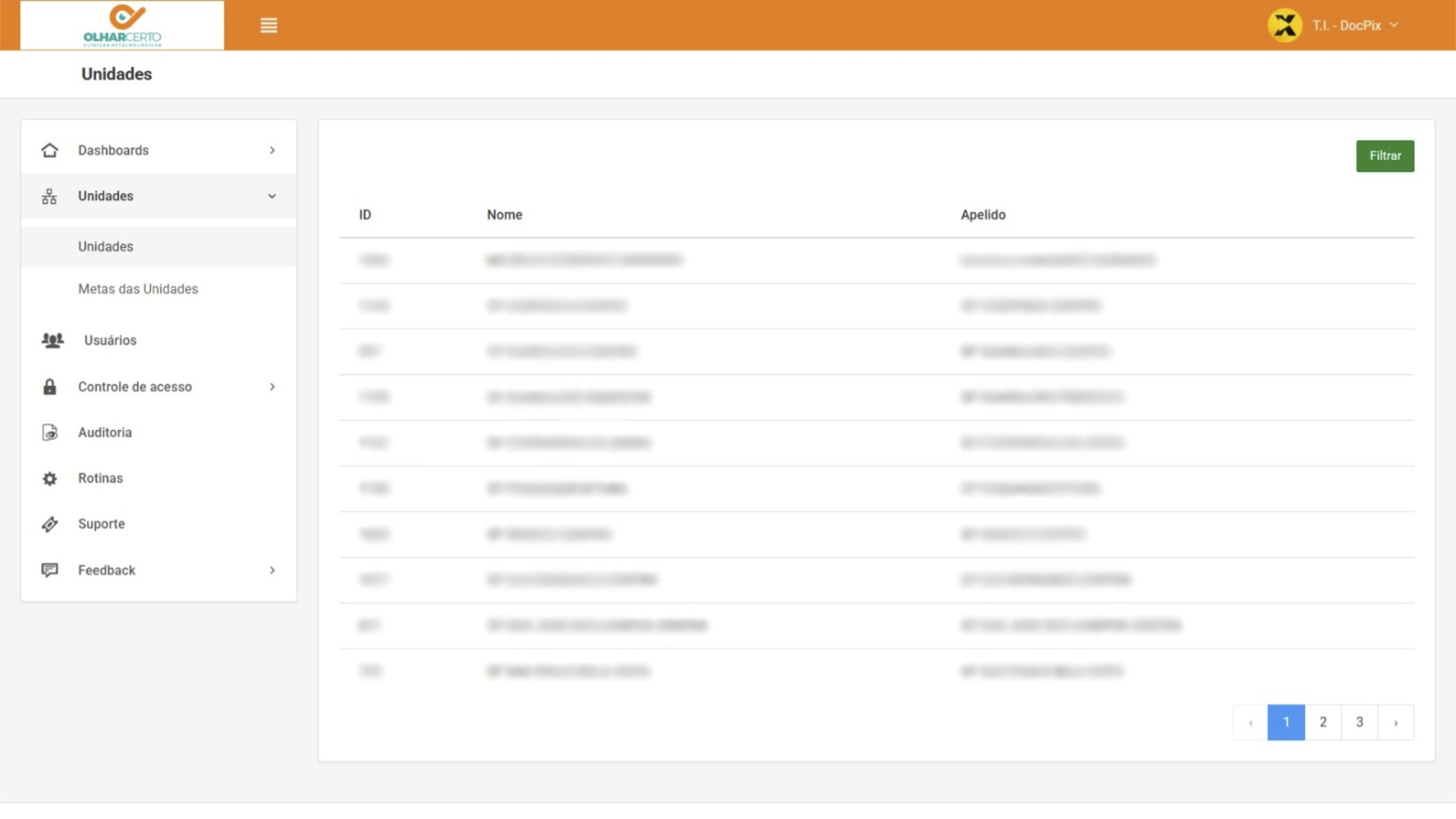Select the Unidades submenu entry
Screen dimensions: 1456x819
coord(105,246)
